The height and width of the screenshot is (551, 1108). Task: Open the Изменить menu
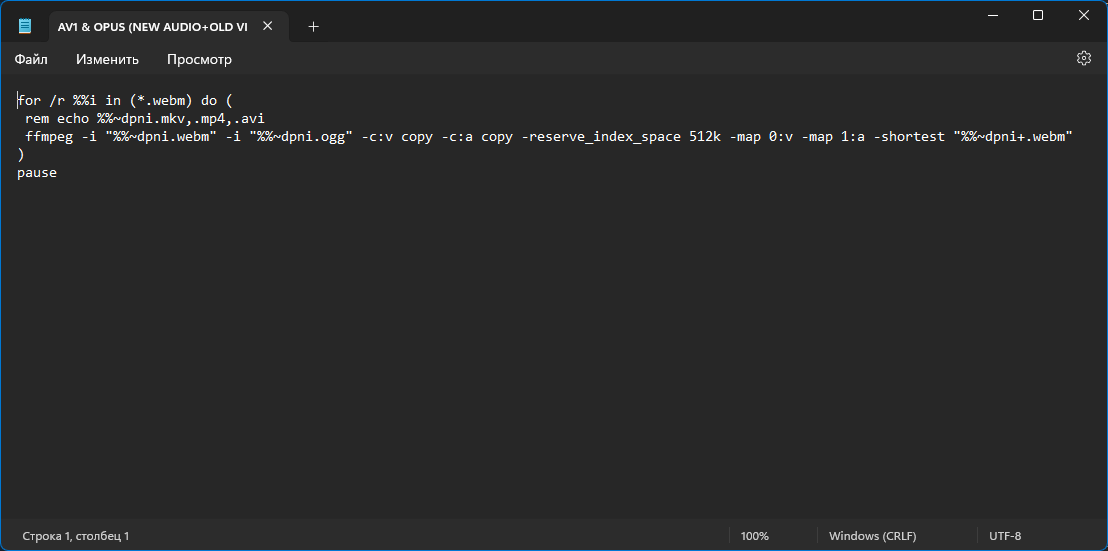pos(107,59)
